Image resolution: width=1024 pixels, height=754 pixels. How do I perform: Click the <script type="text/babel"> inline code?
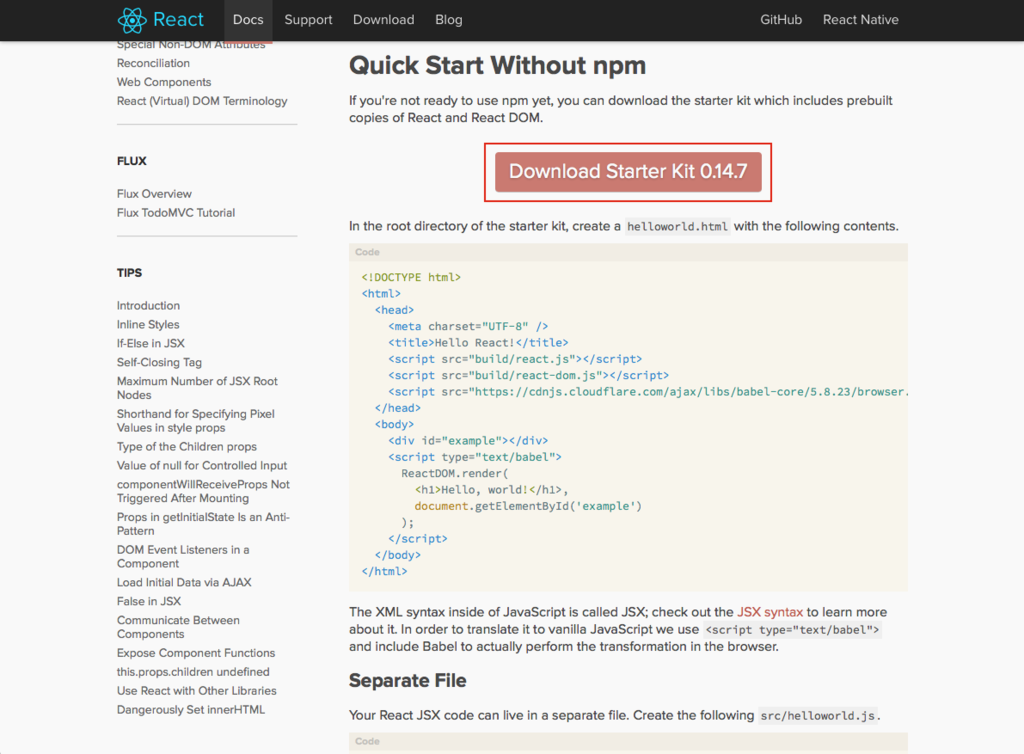click(x=793, y=630)
